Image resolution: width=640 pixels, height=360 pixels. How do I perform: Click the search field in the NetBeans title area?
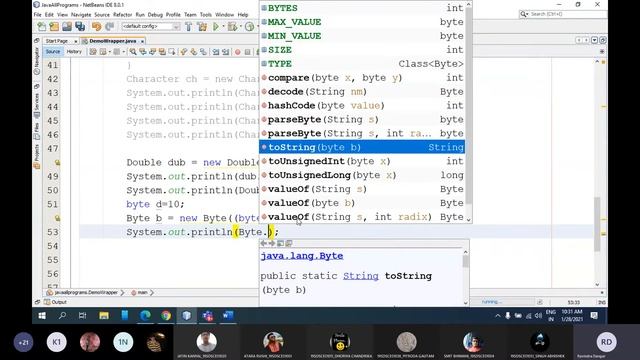pyautogui.click(x=563, y=14)
